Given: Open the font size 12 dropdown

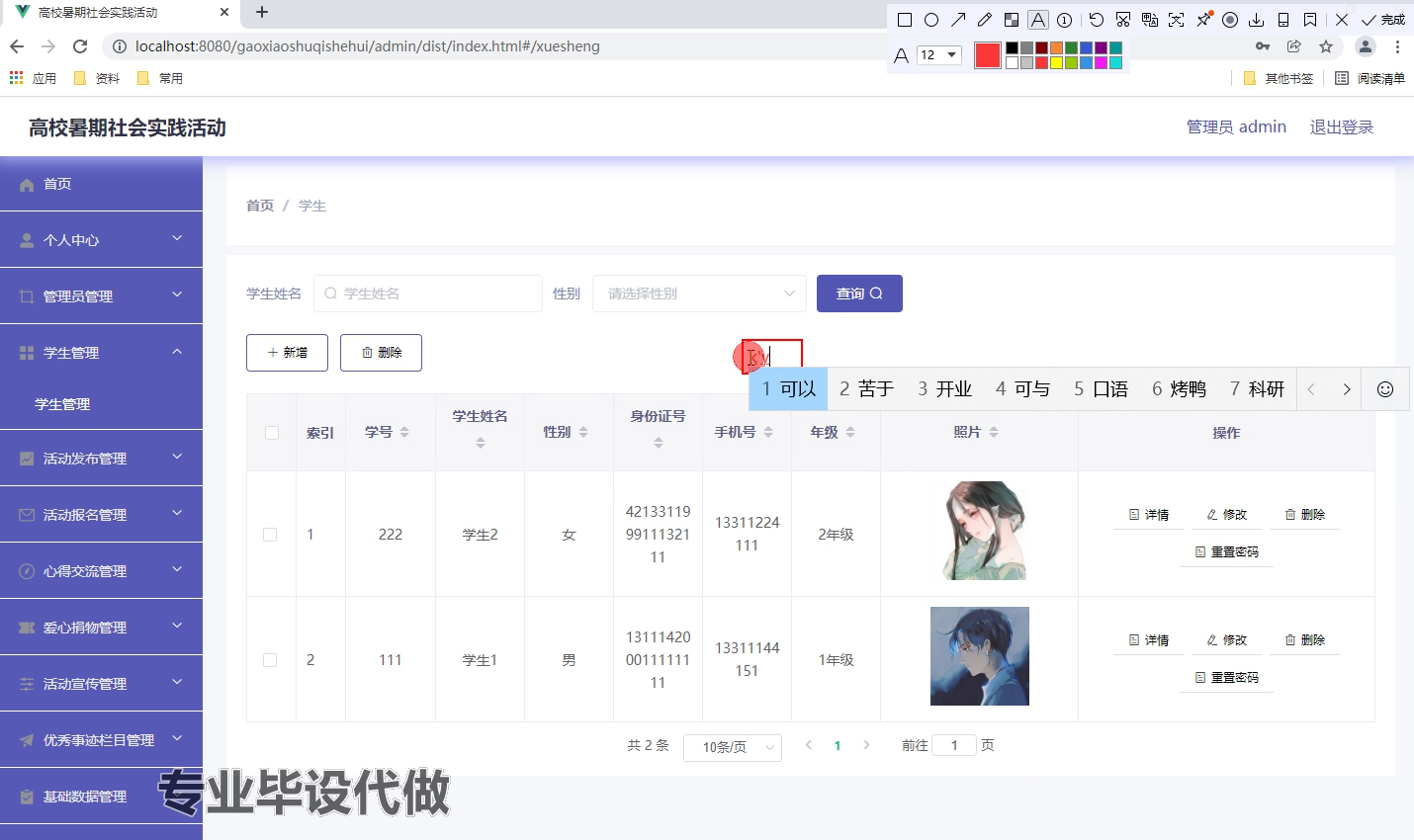Looking at the screenshot, I should point(939,55).
